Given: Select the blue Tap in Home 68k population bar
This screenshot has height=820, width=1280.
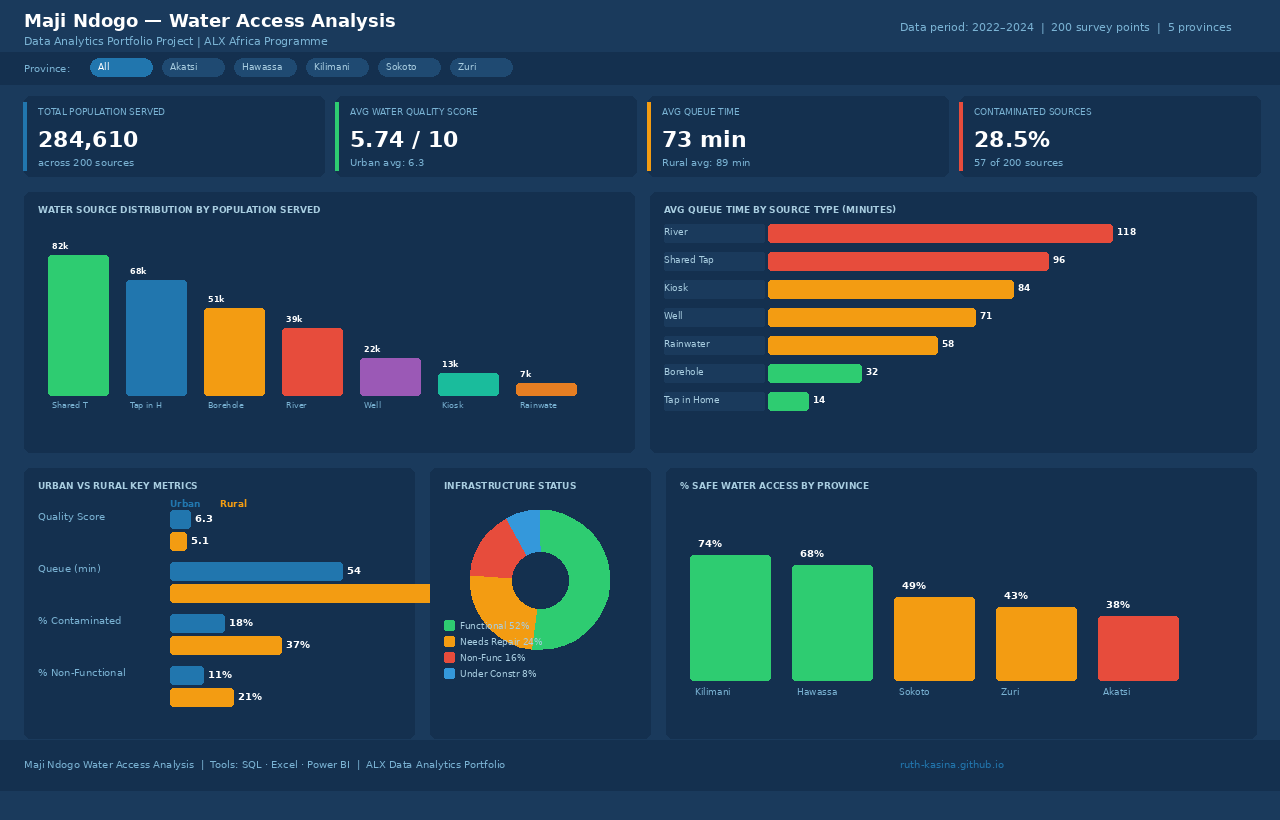Looking at the screenshot, I should (x=156, y=338).
